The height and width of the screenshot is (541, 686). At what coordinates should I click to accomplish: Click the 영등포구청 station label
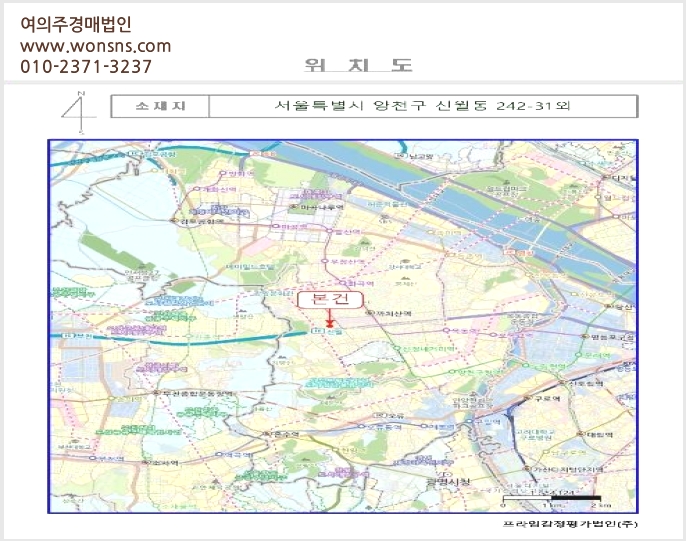(x=612, y=337)
